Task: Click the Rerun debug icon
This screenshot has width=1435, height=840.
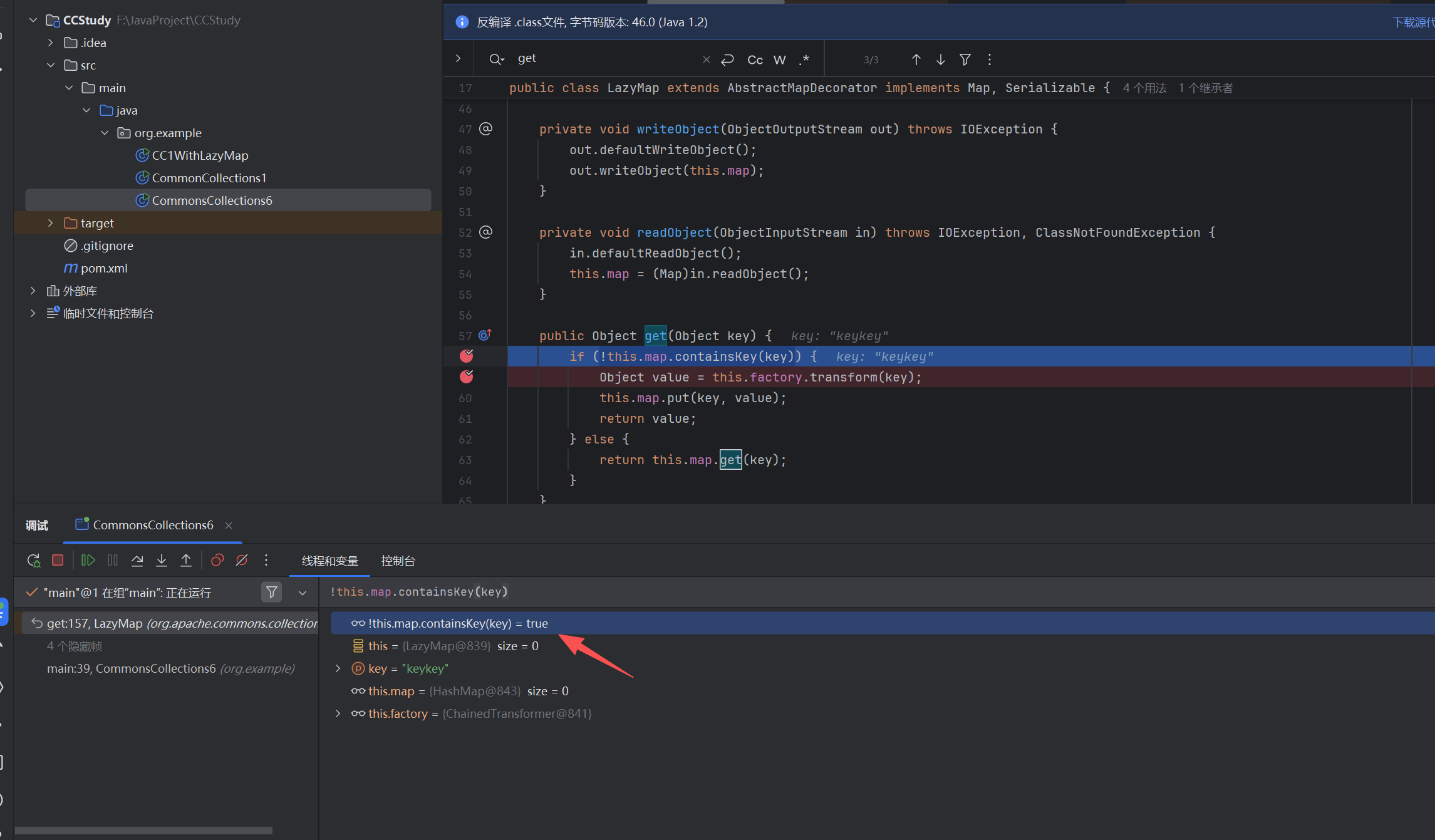Action: 34,561
